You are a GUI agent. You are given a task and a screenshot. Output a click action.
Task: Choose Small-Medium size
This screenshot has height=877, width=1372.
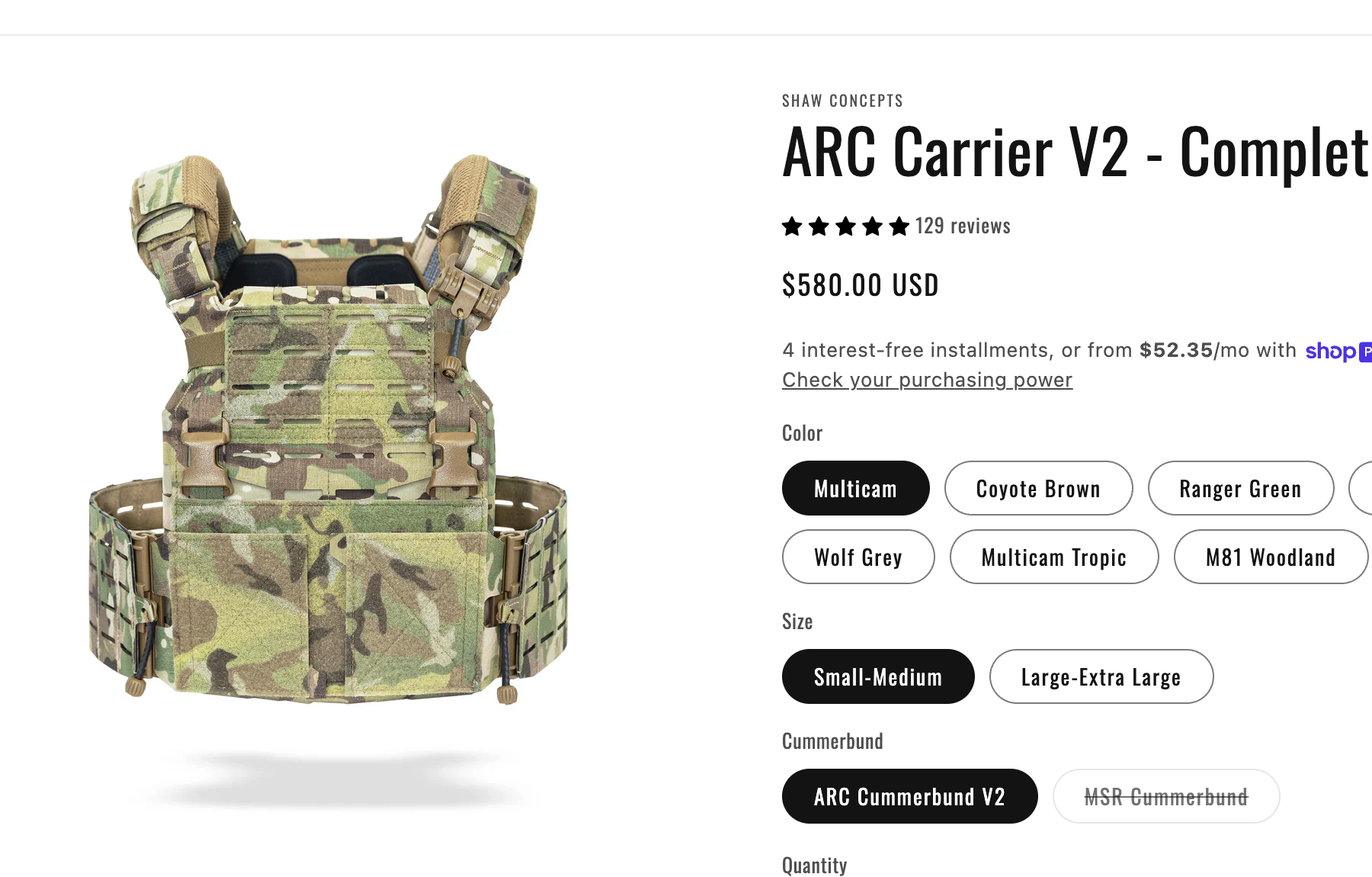[x=878, y=676]
